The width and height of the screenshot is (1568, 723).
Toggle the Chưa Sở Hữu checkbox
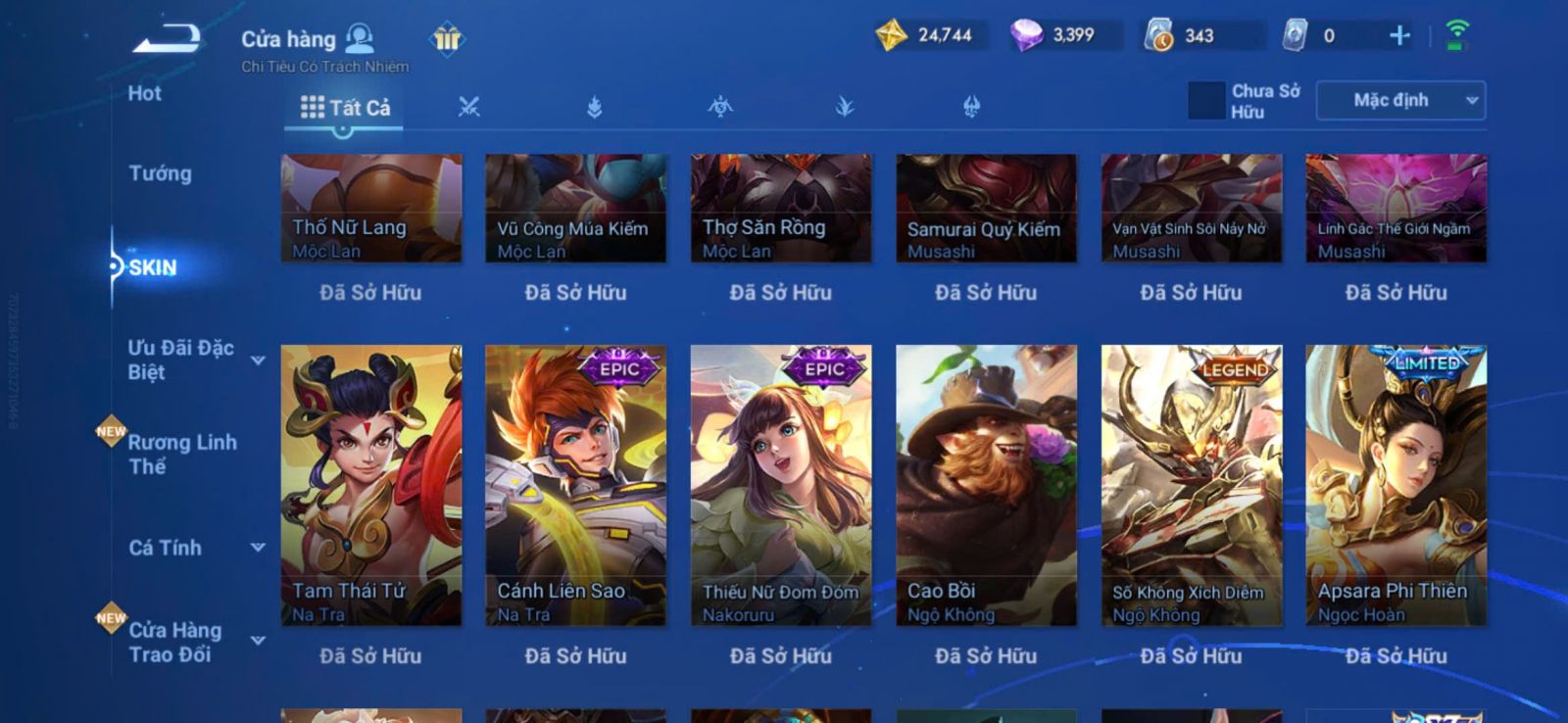(1206, 100)
